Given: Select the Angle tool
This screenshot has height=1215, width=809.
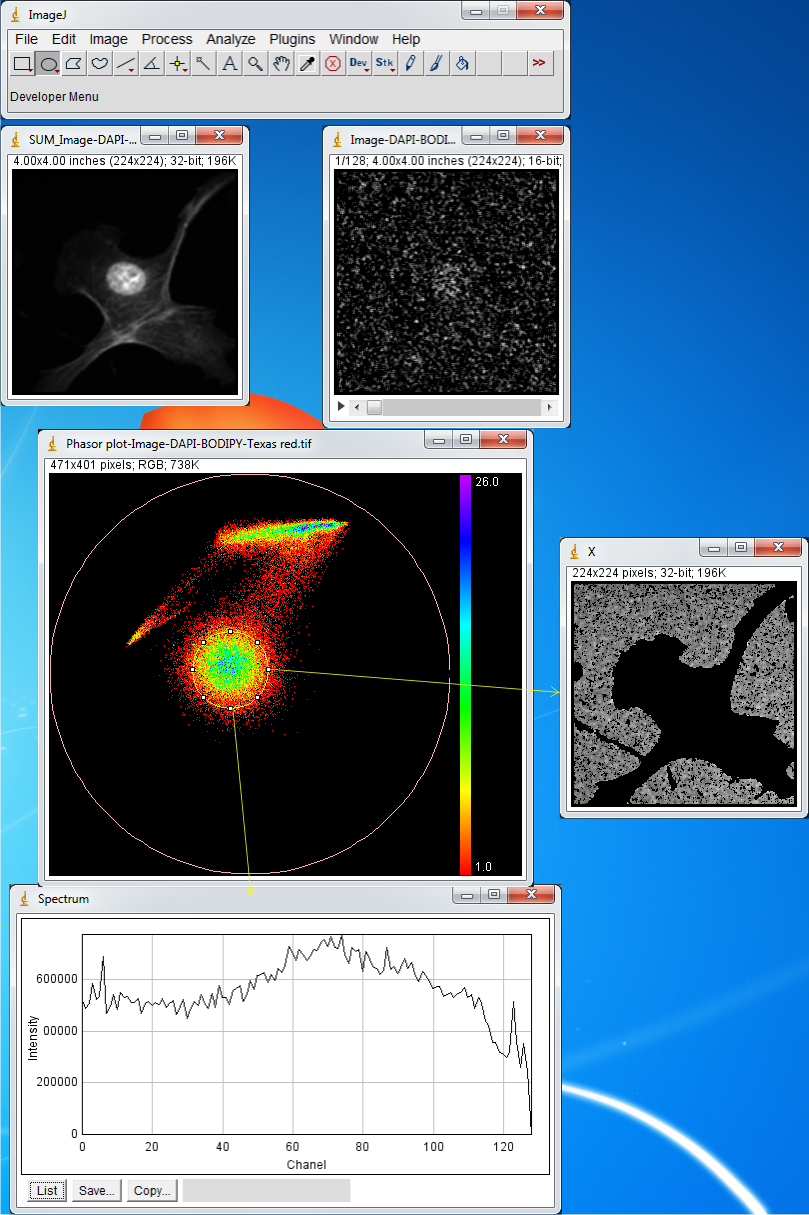Looking at the screenshot, I should pos(152,64).
